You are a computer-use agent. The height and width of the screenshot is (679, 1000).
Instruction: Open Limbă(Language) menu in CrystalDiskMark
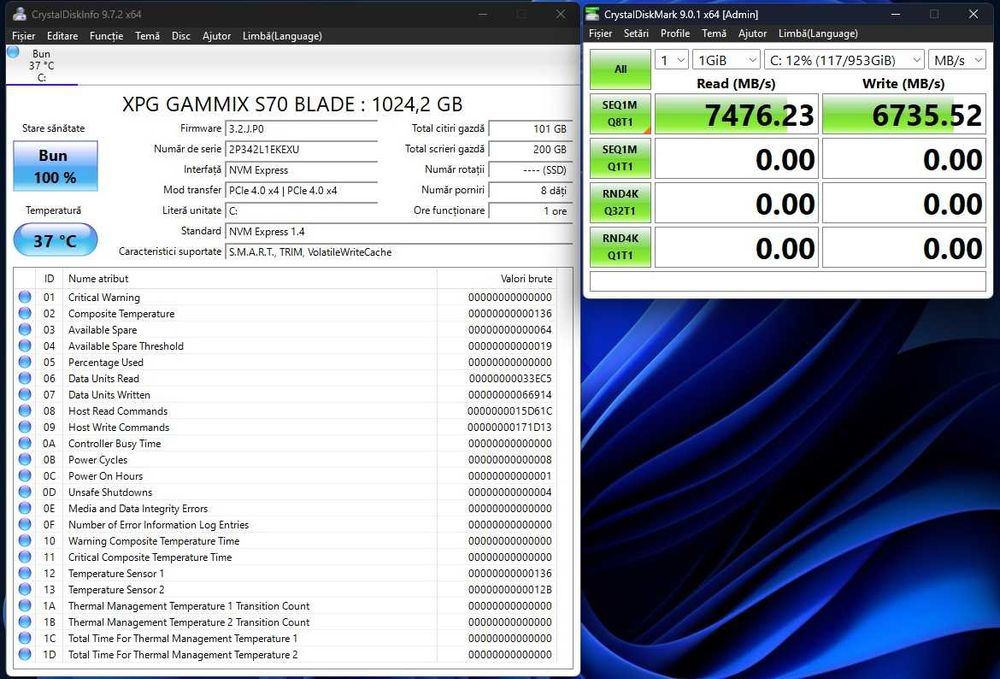(818, 34)
